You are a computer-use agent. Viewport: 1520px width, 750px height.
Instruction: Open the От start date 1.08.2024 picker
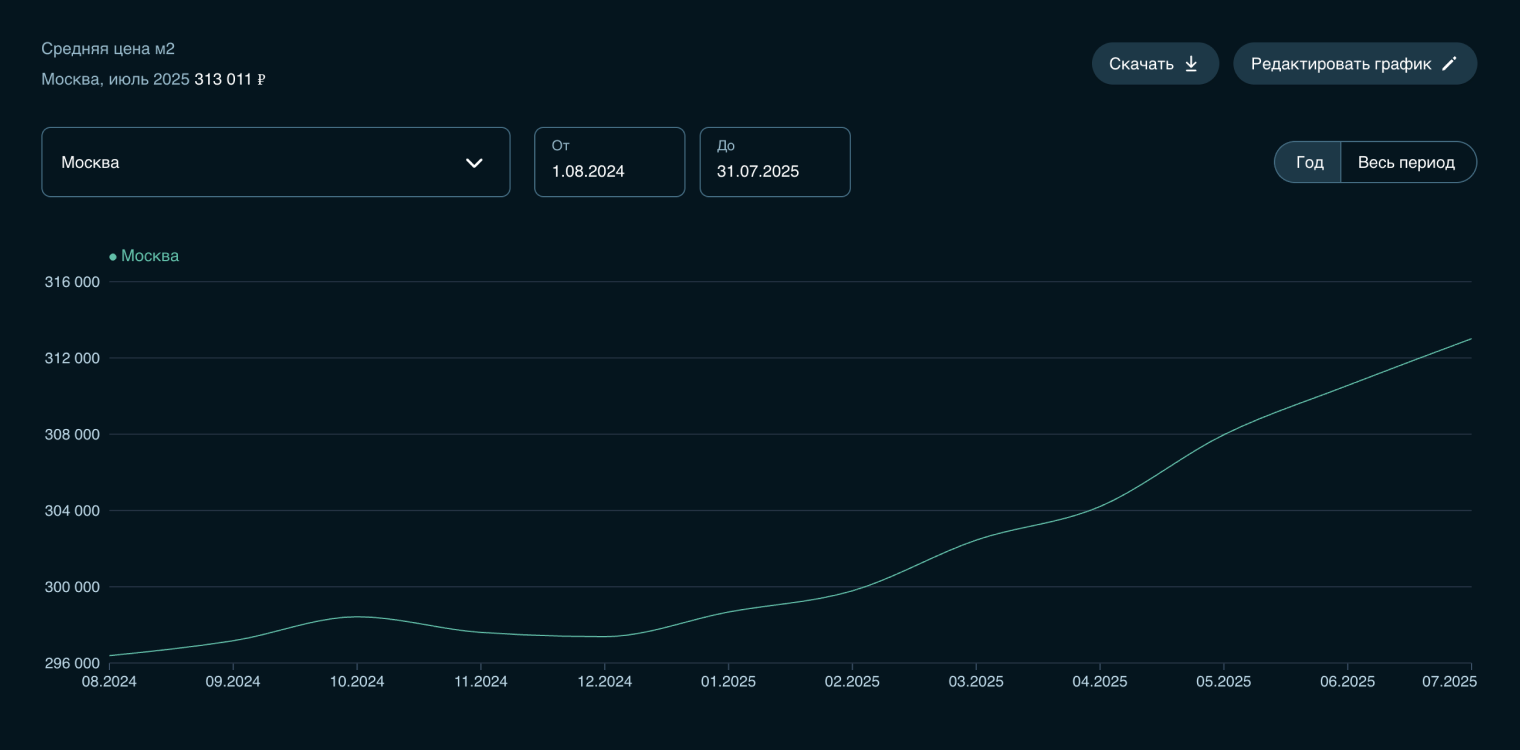(609, 162)
